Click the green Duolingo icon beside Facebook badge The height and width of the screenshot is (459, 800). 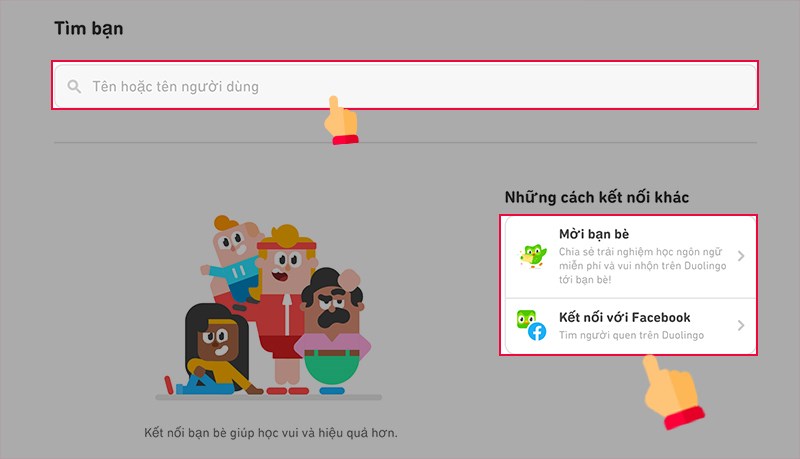tap(526, 320)
